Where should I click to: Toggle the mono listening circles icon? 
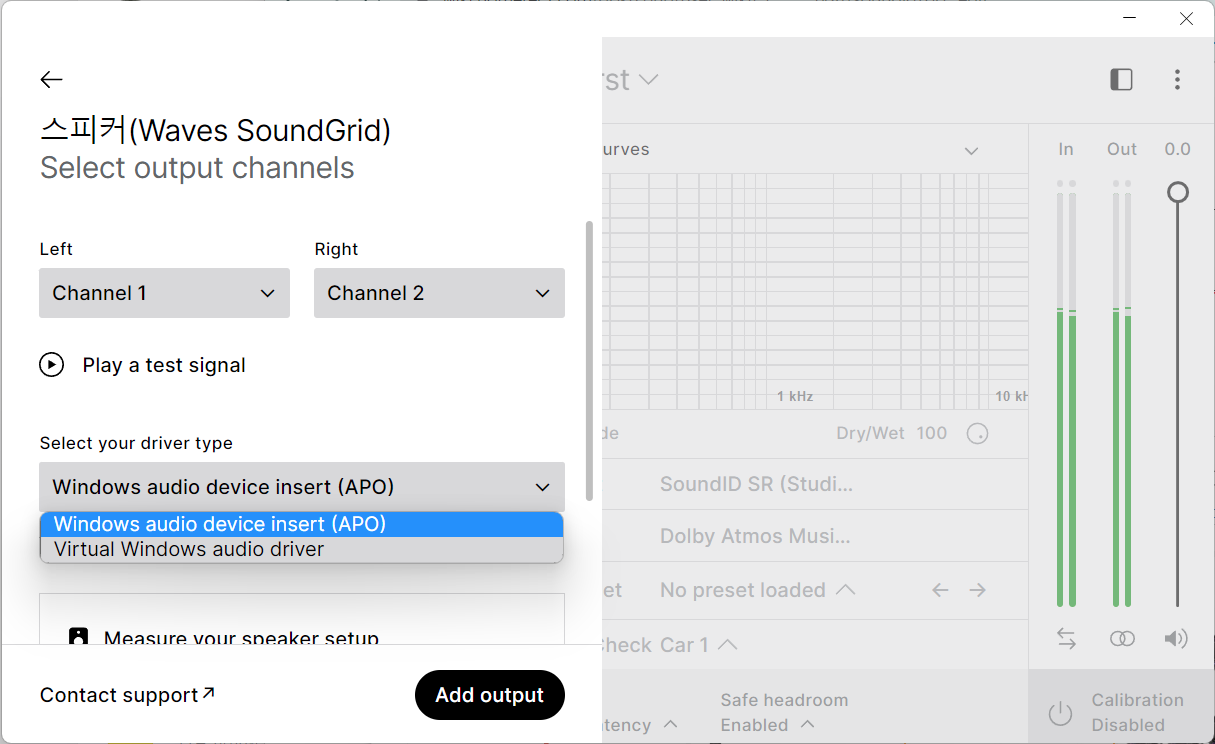click(x=1122, y=639)
